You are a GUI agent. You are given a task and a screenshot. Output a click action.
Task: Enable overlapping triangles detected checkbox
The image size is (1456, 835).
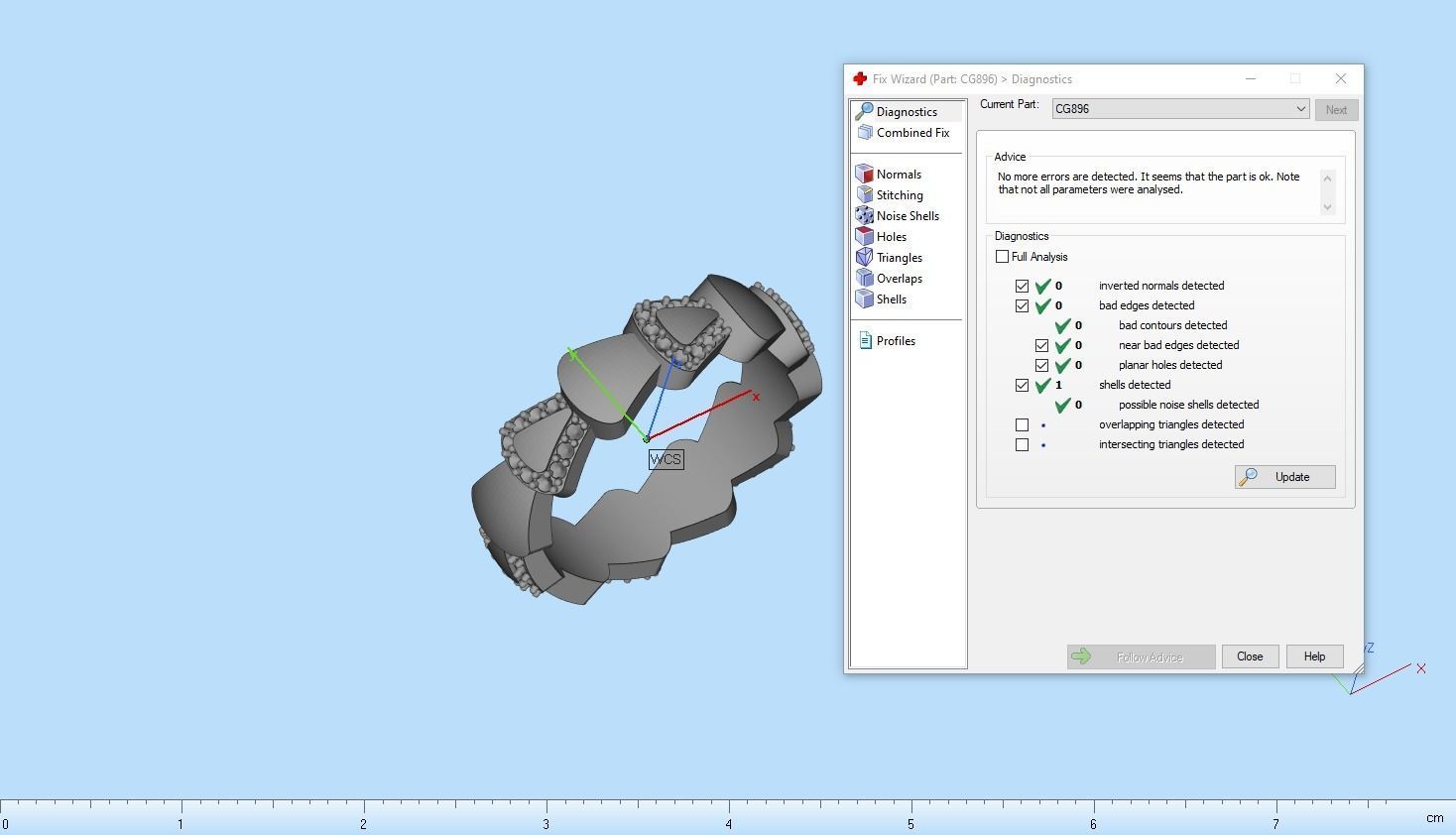(1022, 424)
